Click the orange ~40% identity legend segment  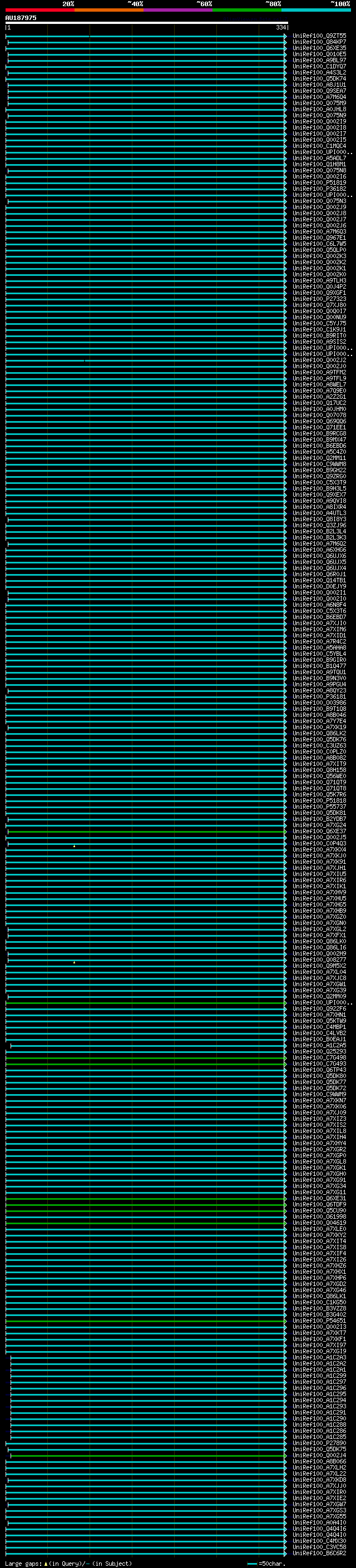109,10
